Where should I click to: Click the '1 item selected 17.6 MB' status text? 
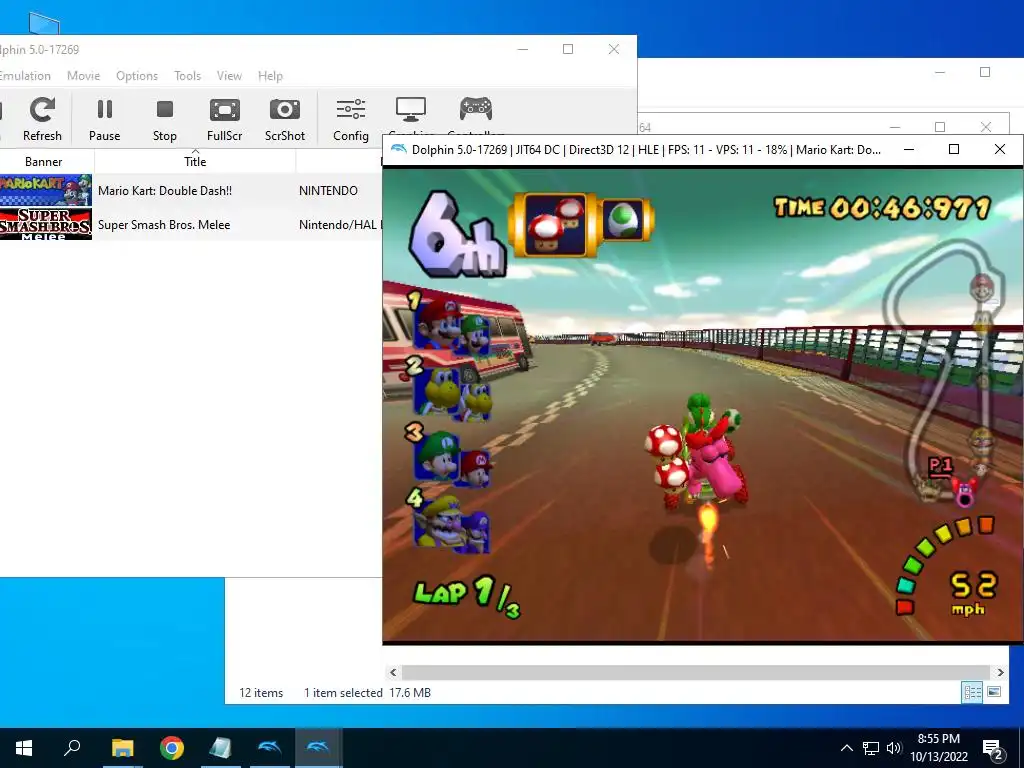pos(367,693)
